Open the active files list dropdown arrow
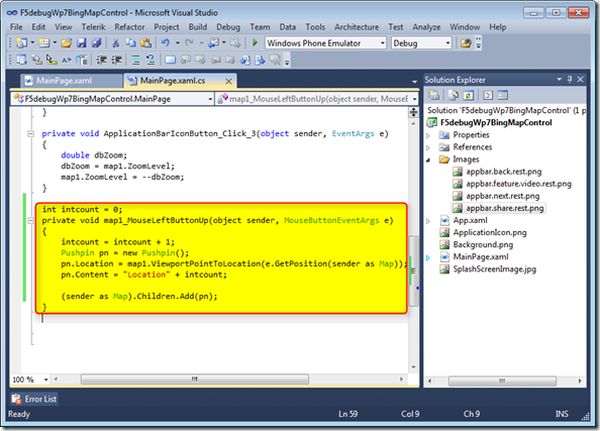600x431 pixels. click(x=414, y=82)
